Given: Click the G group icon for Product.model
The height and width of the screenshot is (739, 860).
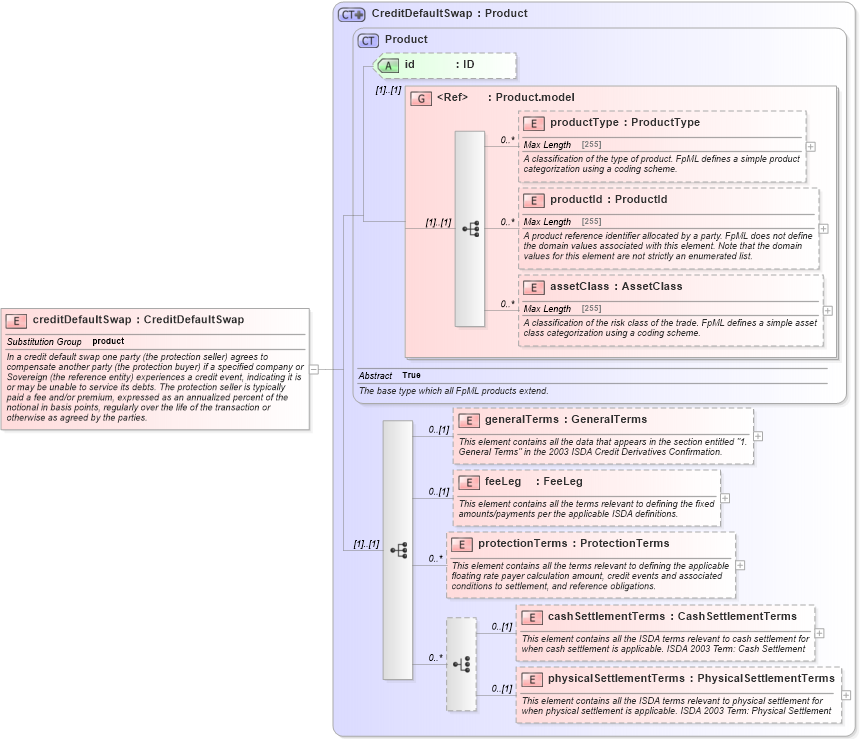Looking at the screenshot, I should [x=421, y=99].
